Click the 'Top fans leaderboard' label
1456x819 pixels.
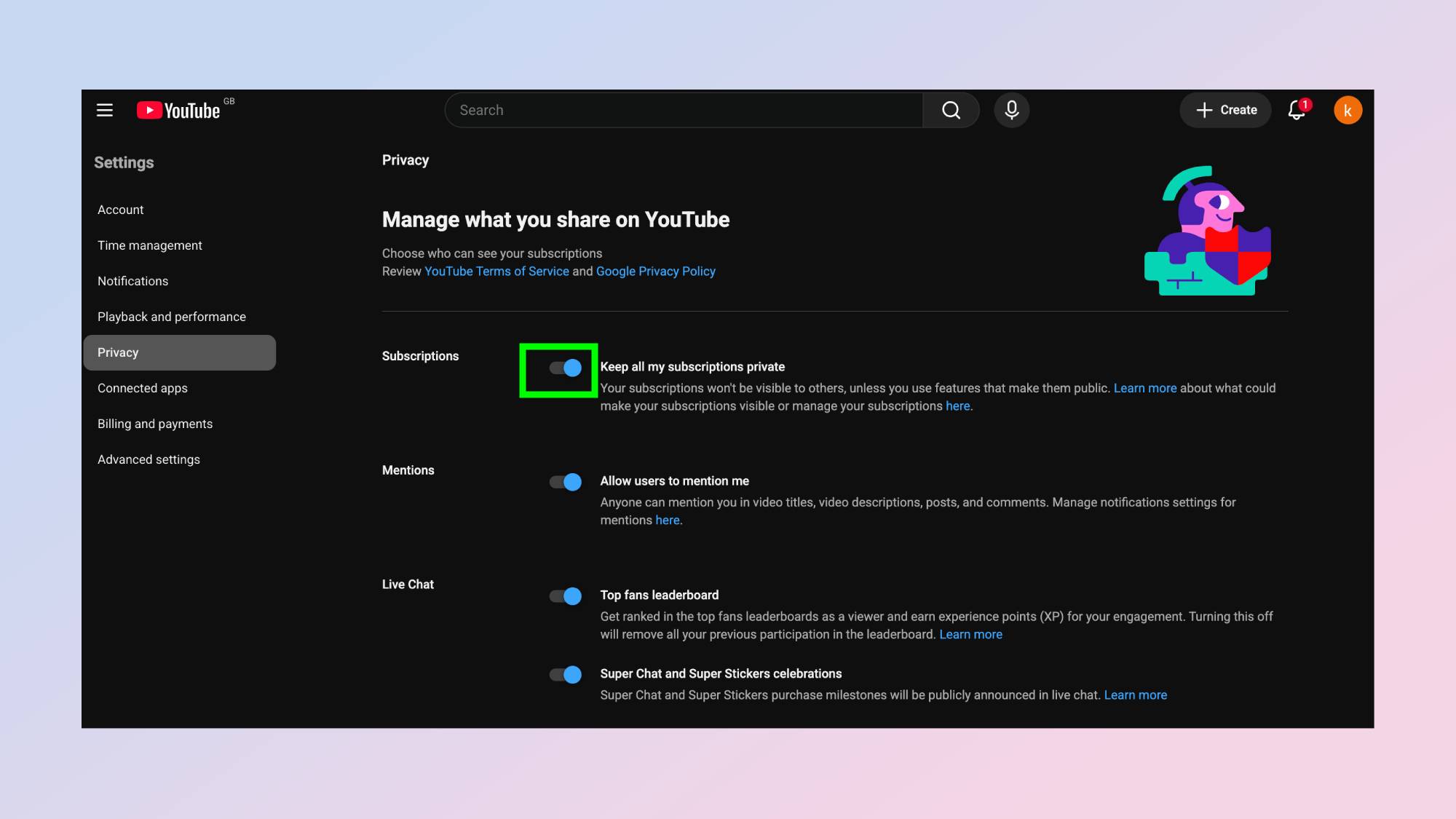click(x=659, y=596)
